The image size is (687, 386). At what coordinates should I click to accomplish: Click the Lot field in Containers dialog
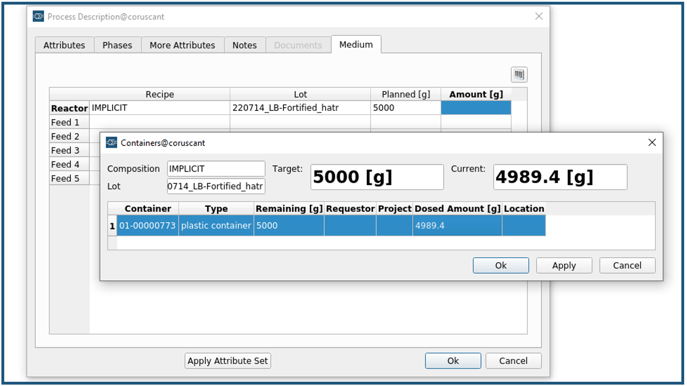coord(216,186)
